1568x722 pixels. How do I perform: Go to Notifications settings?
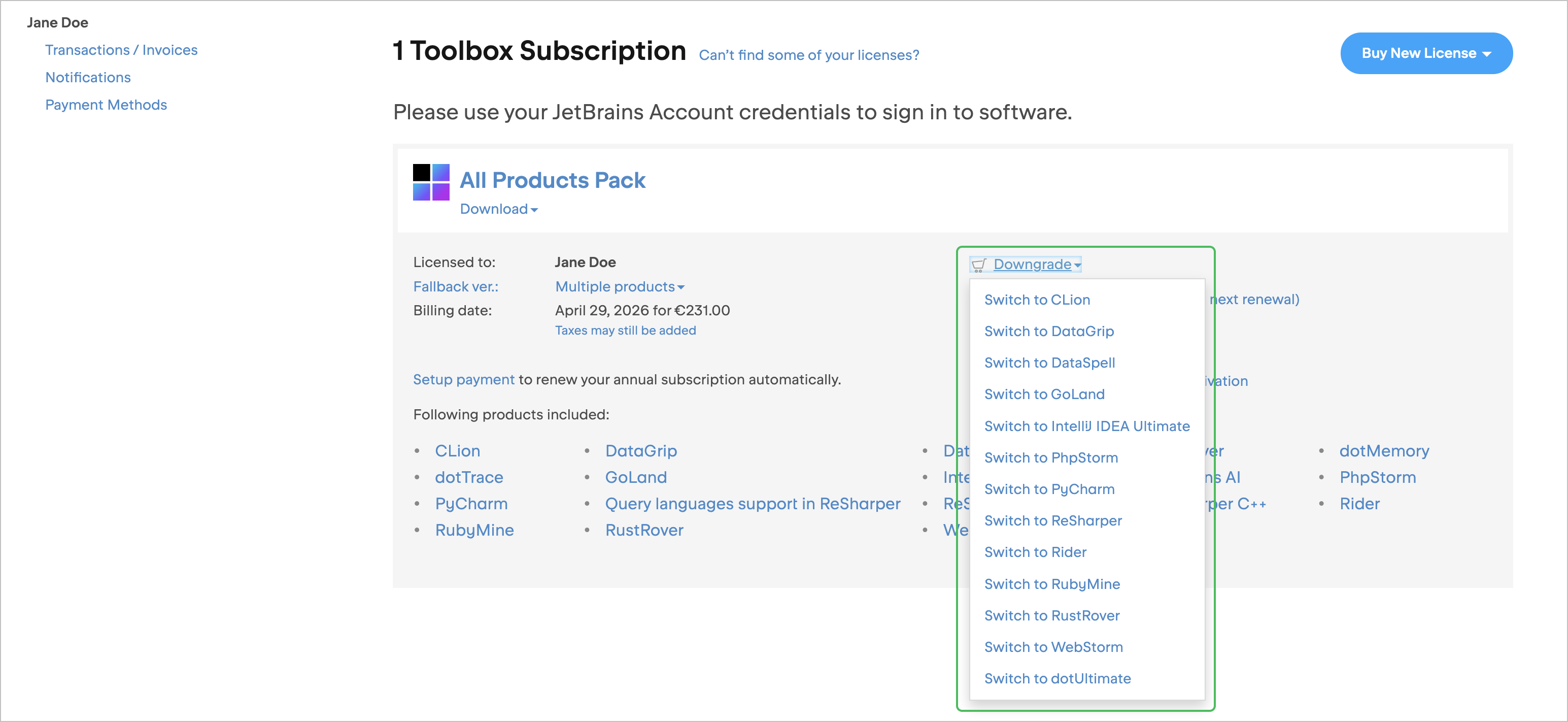[88, 77]
